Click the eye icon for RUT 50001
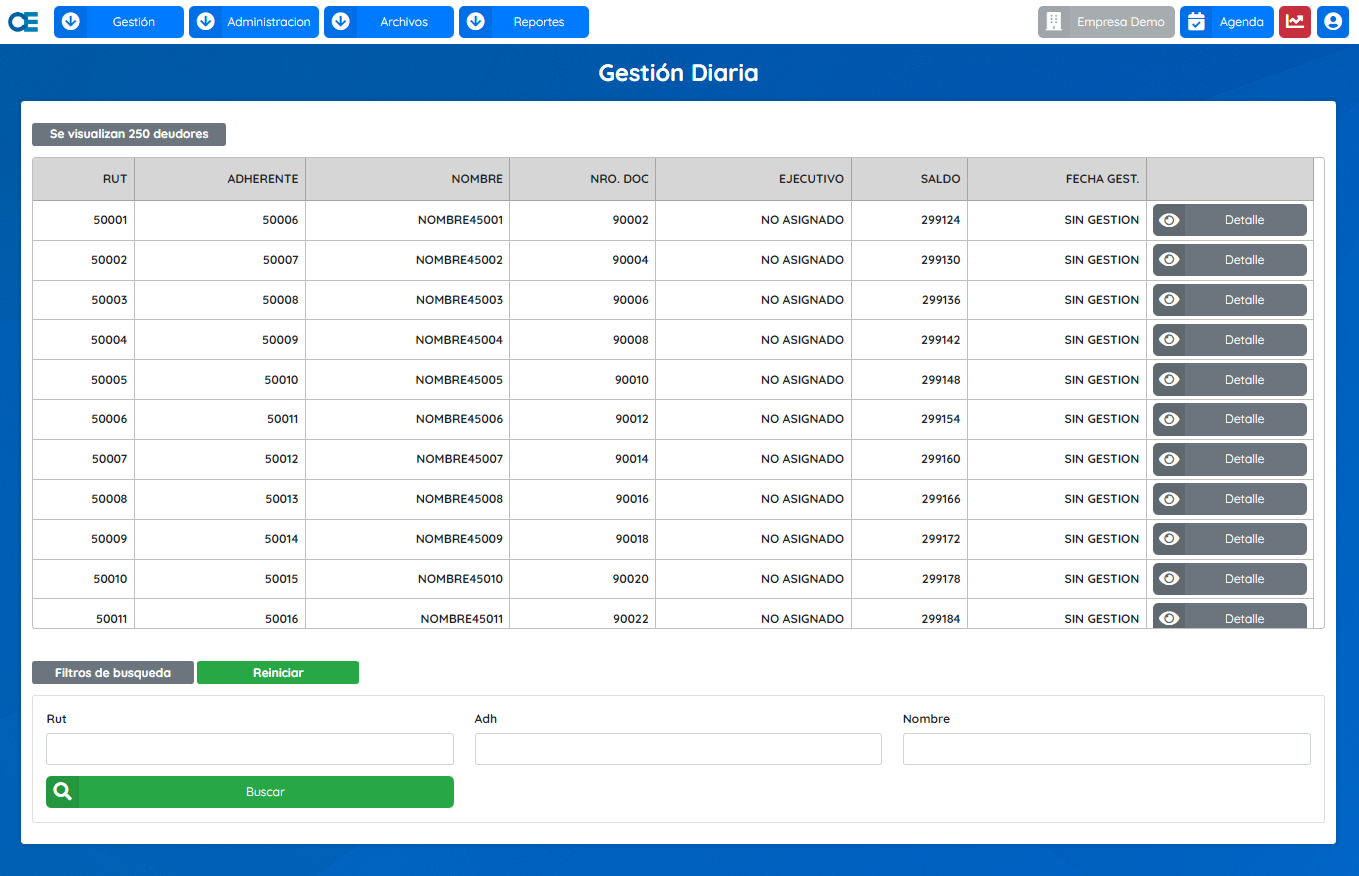 (1169, 220)
